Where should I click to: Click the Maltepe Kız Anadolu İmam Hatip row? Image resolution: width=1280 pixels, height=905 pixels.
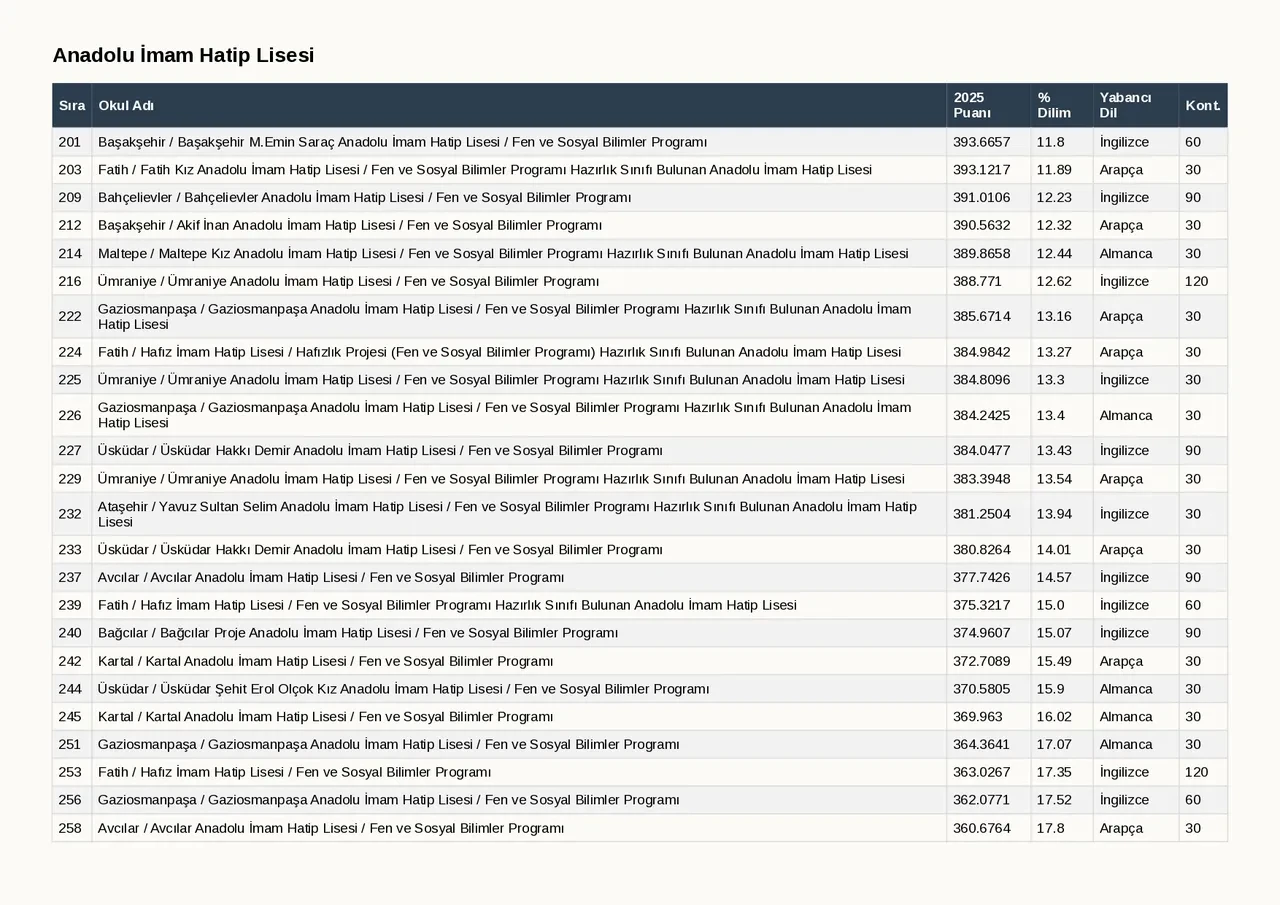(640, 254)
